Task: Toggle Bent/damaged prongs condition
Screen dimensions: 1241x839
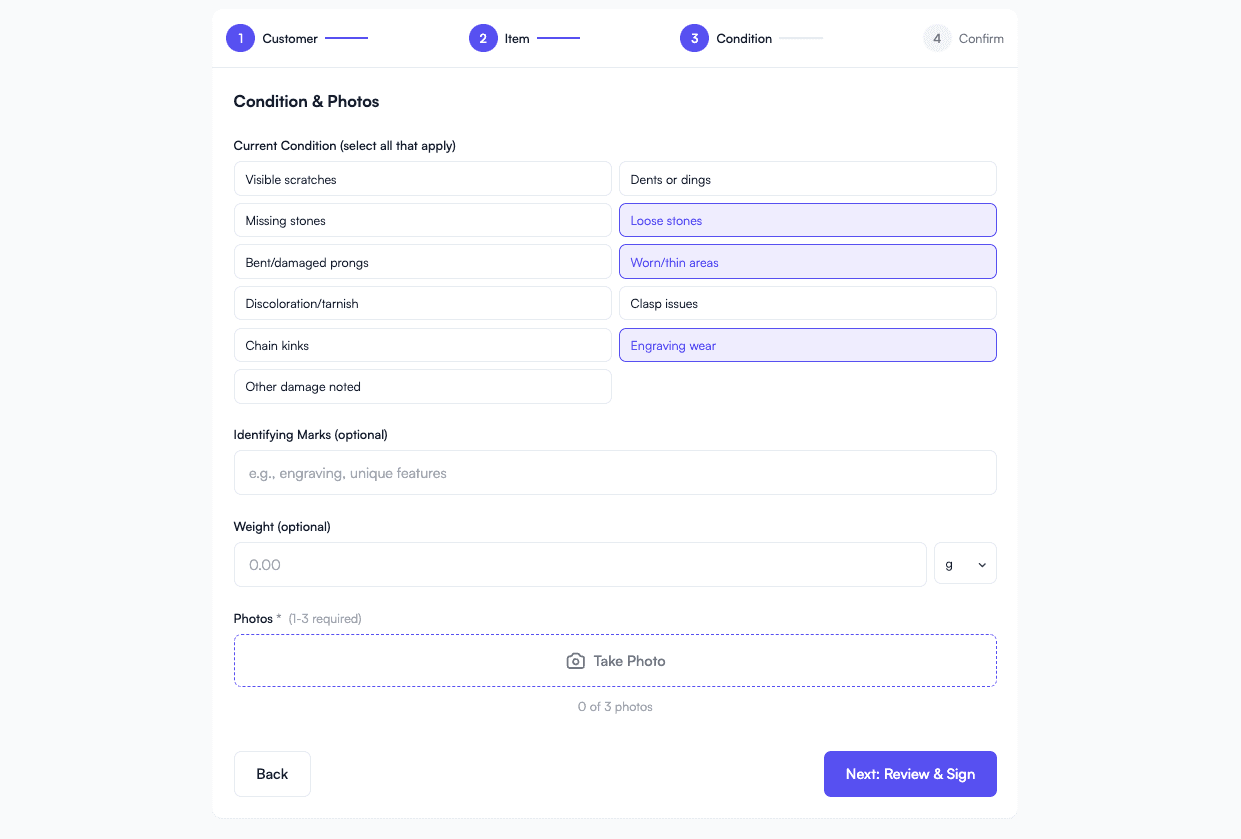Action: click(422, 262)
